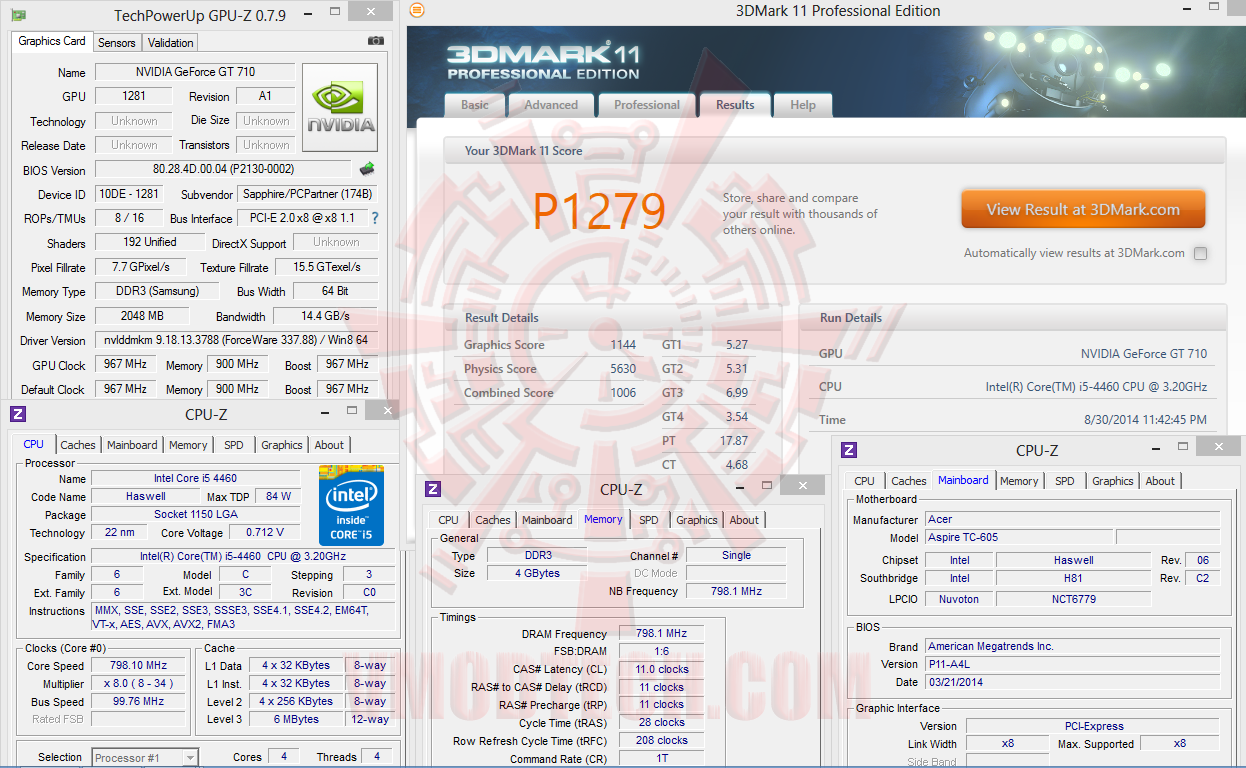
Task: Click the P1279 score value
Action: click(598, 210)
